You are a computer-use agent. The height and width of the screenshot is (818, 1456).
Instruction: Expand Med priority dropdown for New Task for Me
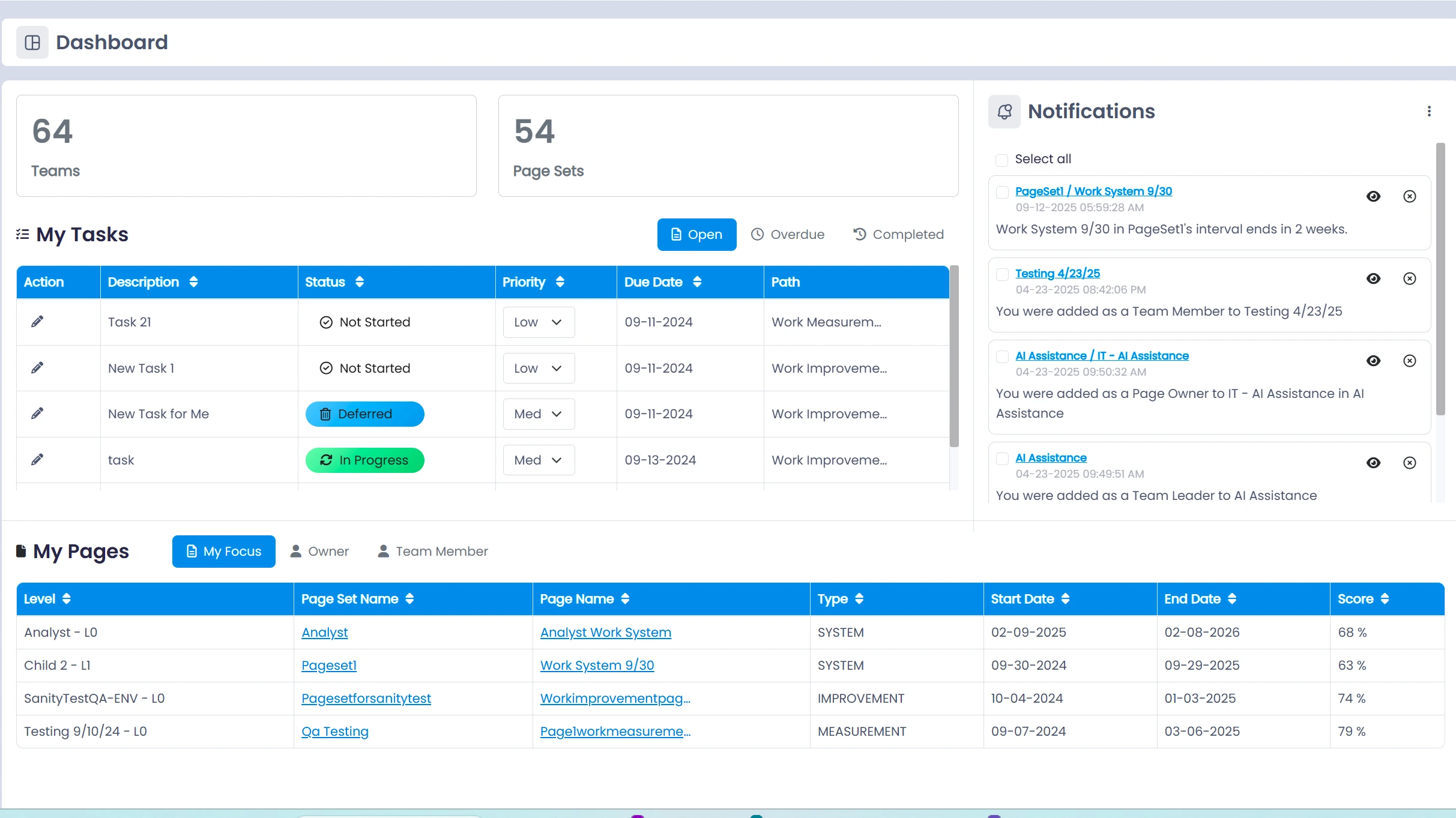(x=539, y=414)
